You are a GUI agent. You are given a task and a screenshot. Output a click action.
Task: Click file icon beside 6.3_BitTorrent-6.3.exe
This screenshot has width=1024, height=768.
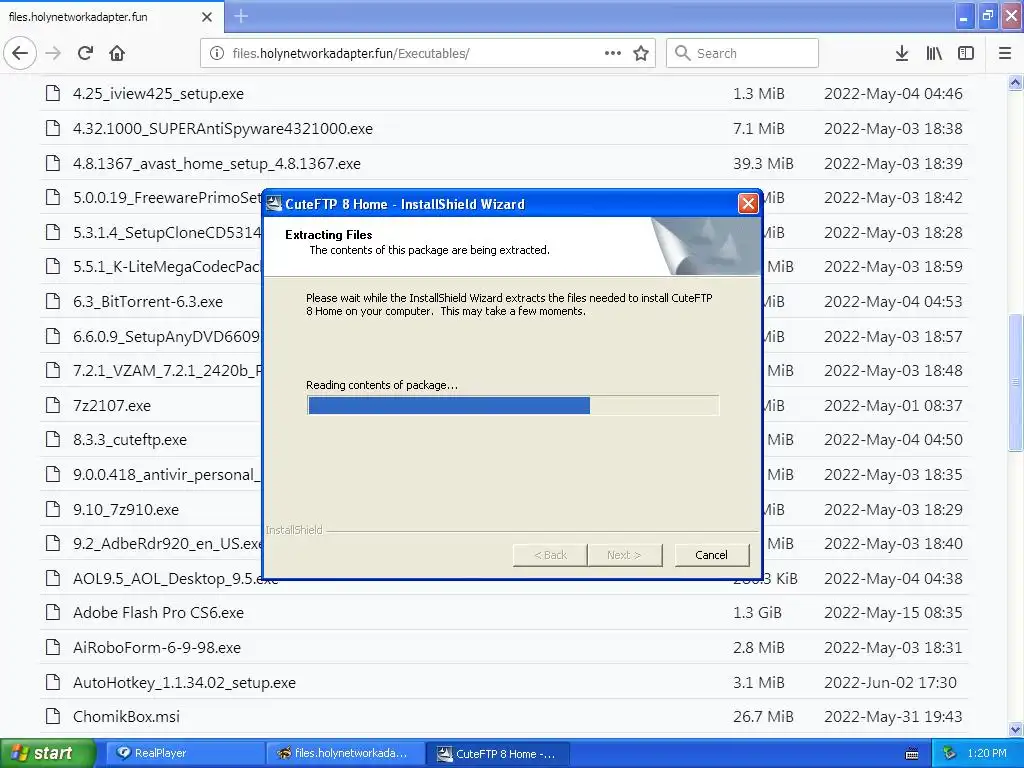click(x=53, y=301)
